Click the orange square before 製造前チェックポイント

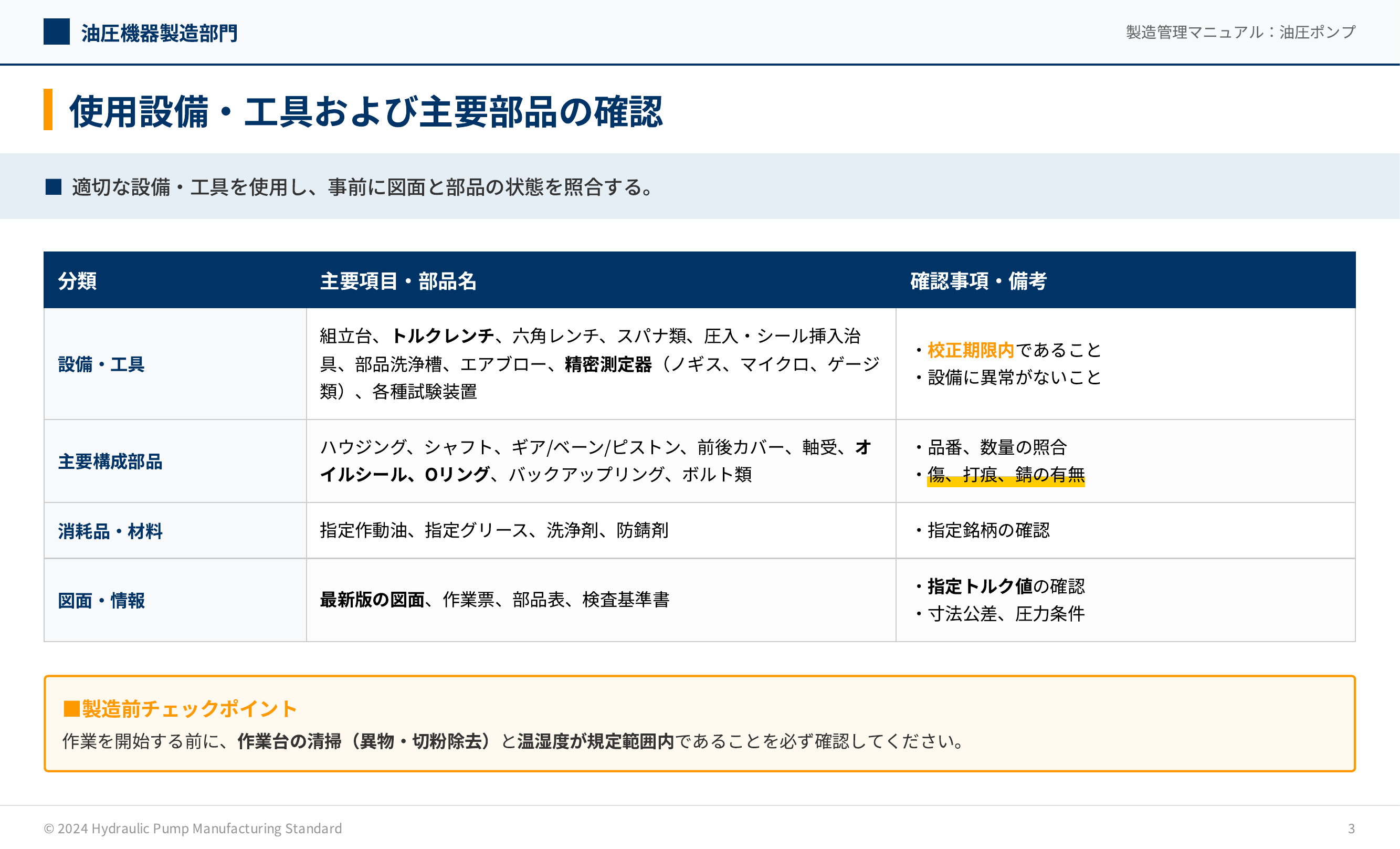coord(71,709)
